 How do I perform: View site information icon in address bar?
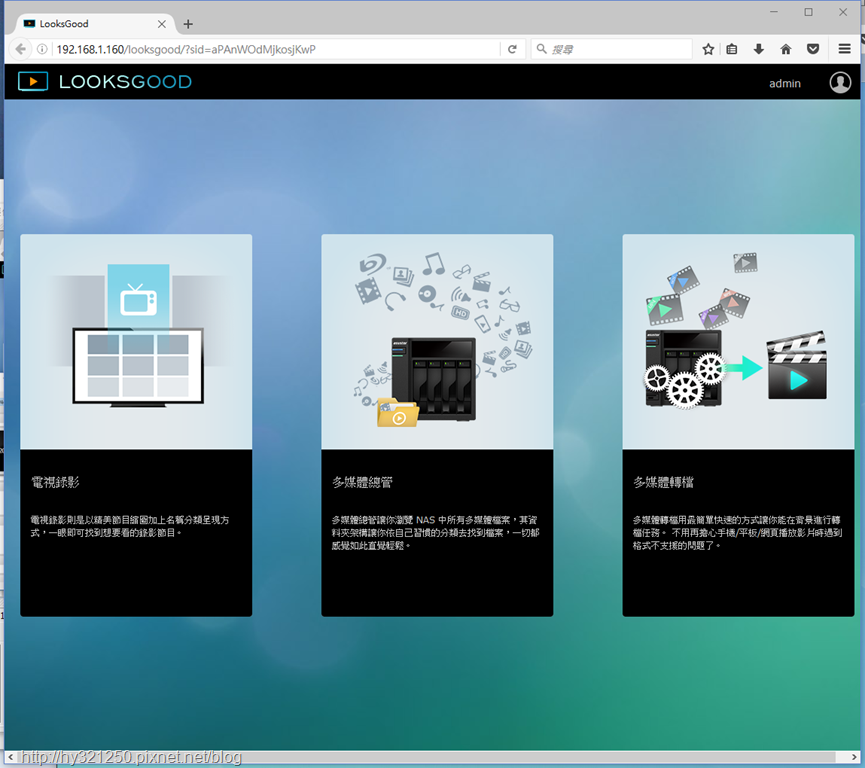(x=42, y=49)
